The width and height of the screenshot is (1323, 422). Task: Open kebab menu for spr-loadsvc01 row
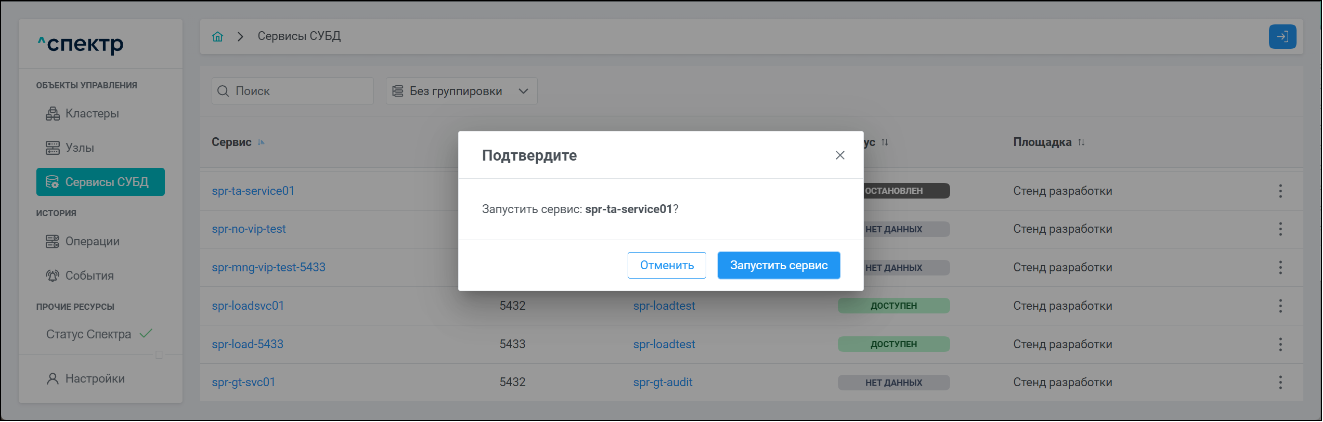1280,306
